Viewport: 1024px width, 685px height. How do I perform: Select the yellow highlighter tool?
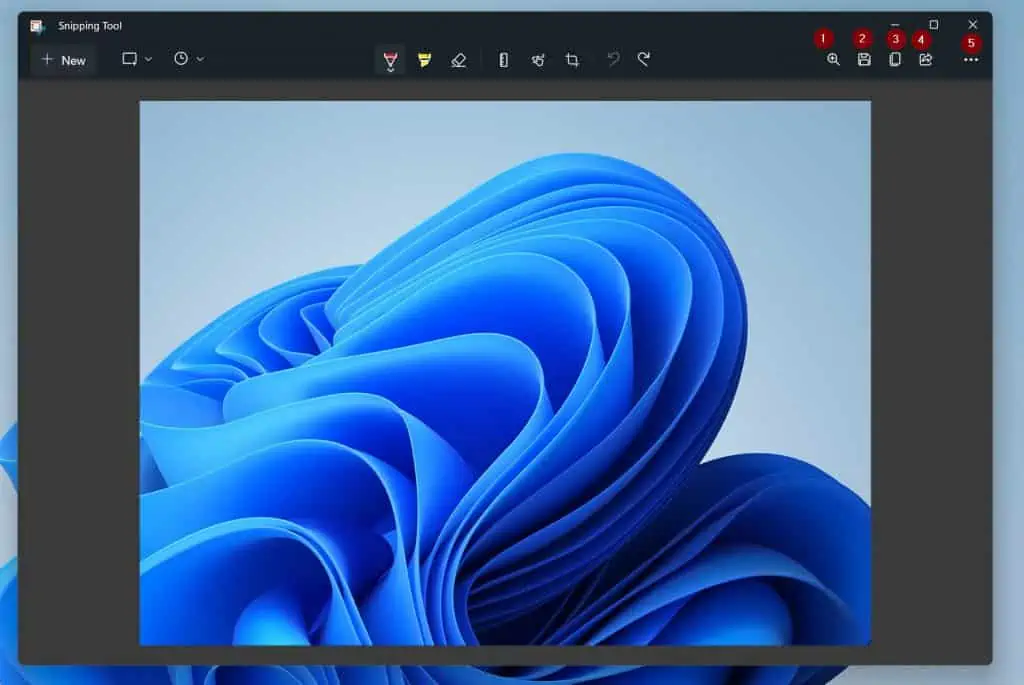[x=424, y=60]
